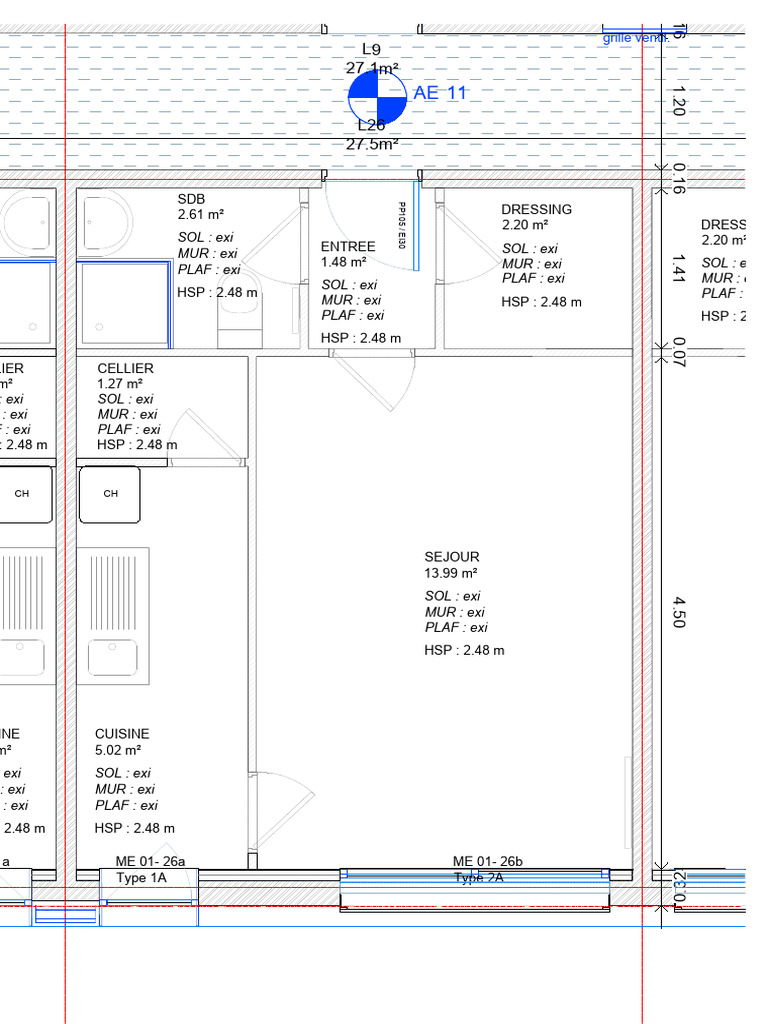This screenshot has width=768, height=1024.
Task: Click the 0.16 wall thickness dimension
Action: [679, 178]
